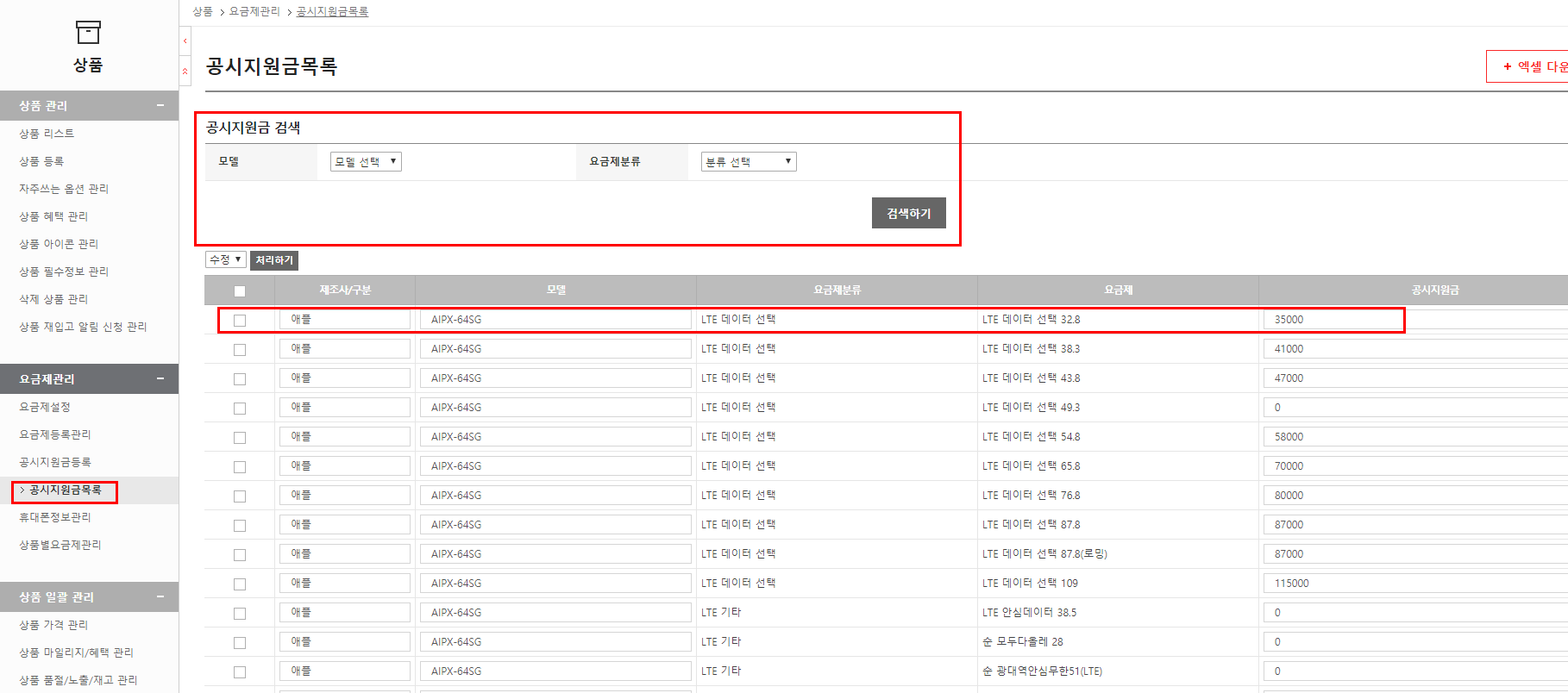Click the 공시지원금 field showing 41000
1568x693 pixels.
1414,349
